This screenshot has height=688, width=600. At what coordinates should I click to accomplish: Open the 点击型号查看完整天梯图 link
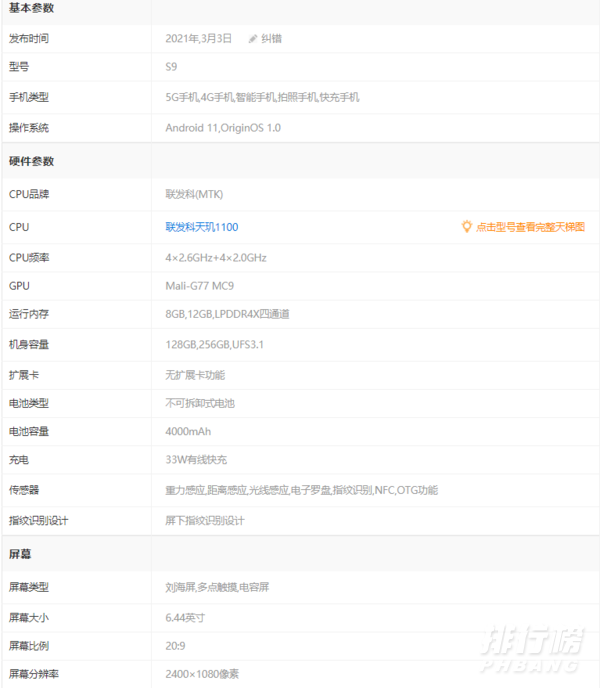530,227
